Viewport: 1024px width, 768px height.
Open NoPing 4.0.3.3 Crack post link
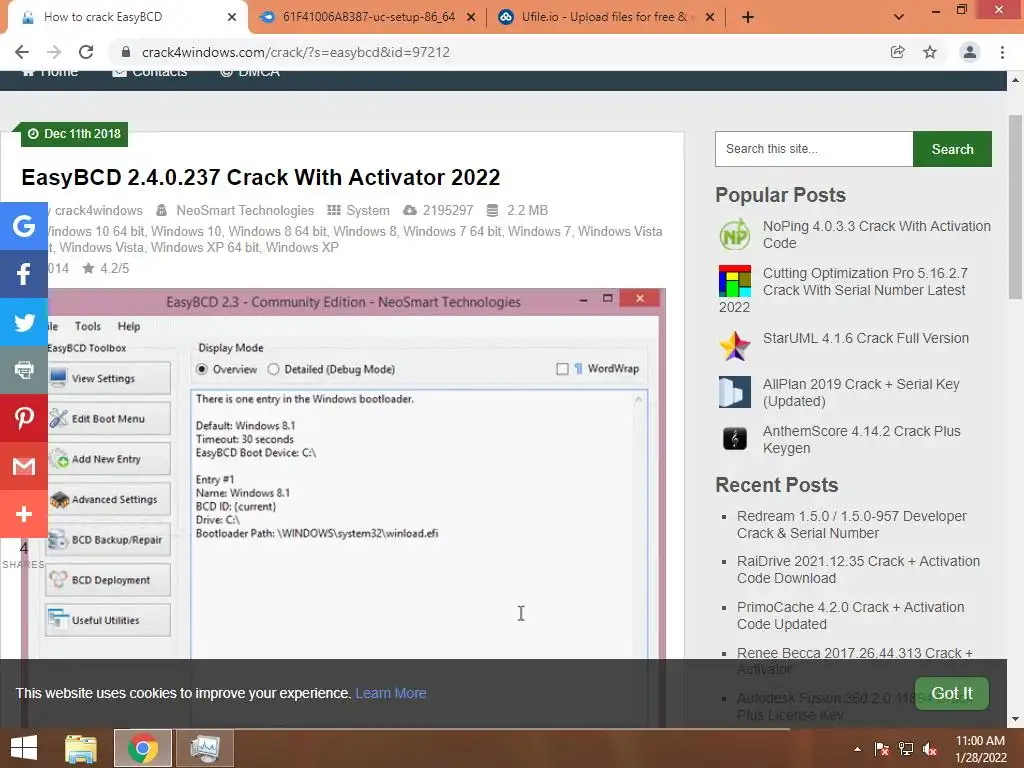[876, 234]
